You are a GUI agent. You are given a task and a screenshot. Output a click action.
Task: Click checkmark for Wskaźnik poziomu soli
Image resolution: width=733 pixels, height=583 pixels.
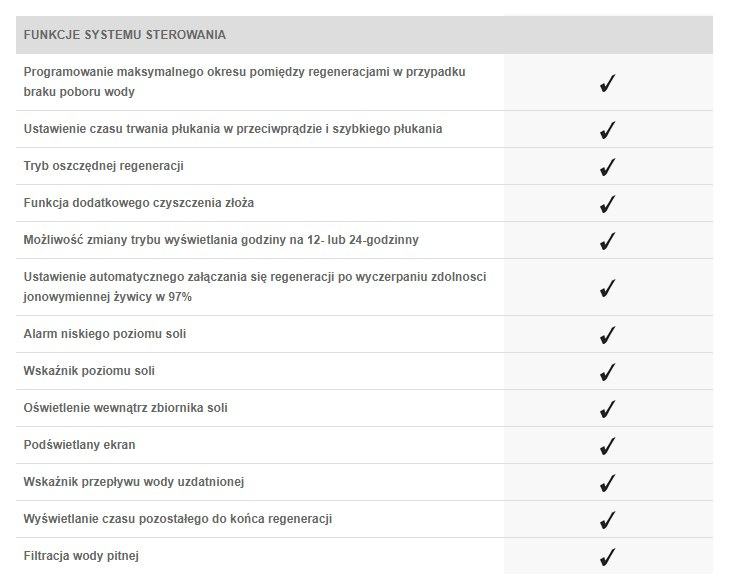click(x=607, y=372)
